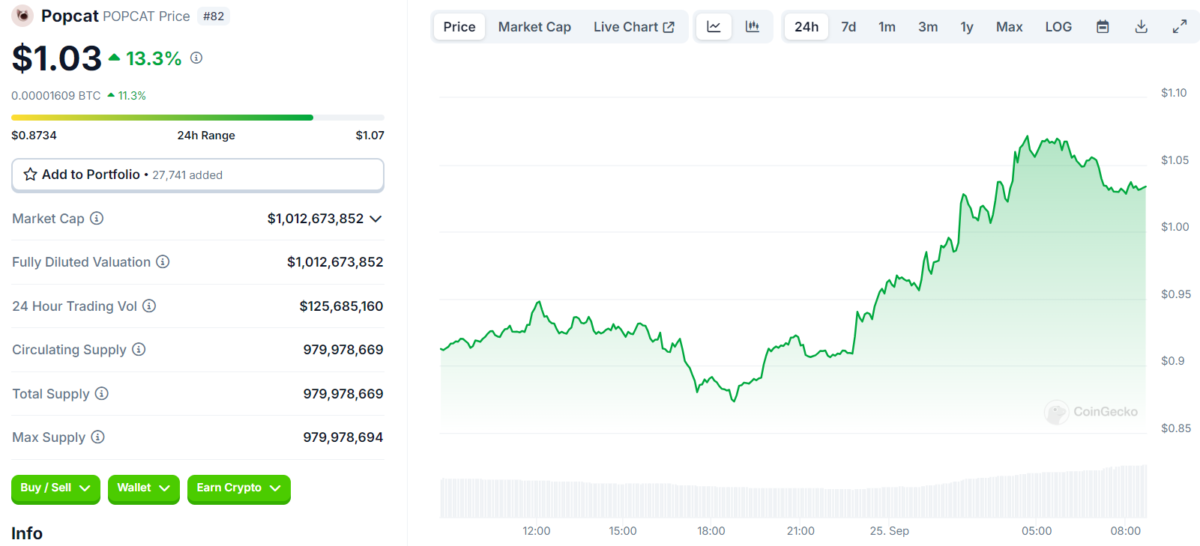Image resolution: width=1200 pixels, height=546 pixels.
Task: Select the 3m time range
Action: (x=928, y=27)
